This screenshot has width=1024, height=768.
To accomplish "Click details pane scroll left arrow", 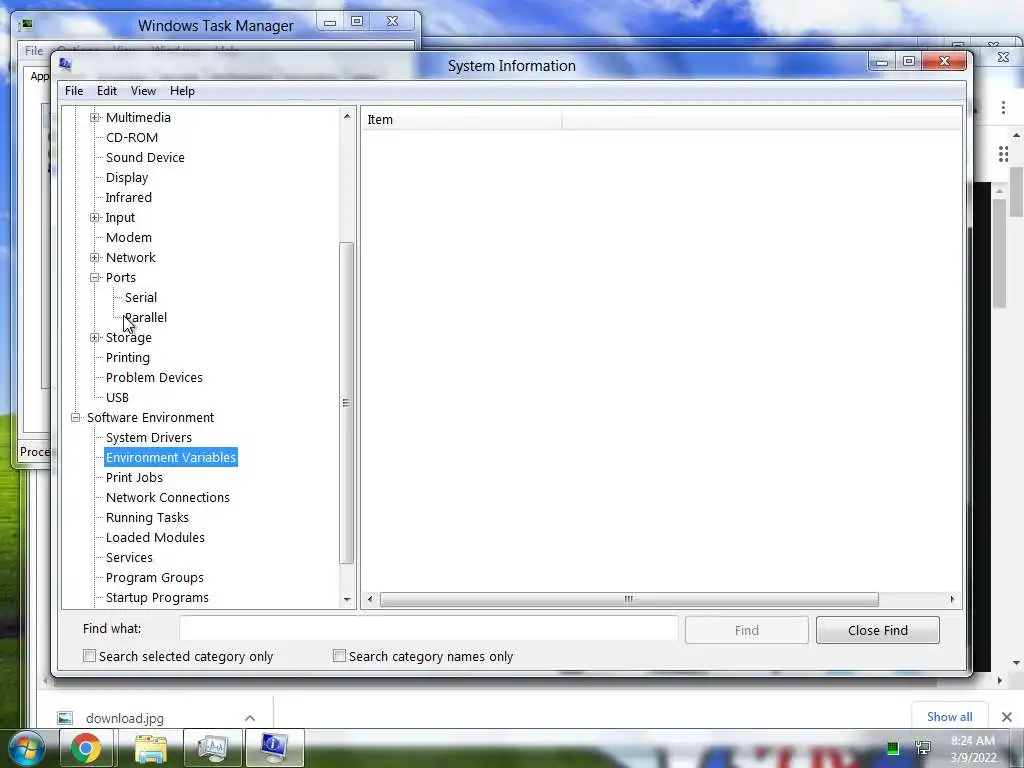I will coord(370,599).
